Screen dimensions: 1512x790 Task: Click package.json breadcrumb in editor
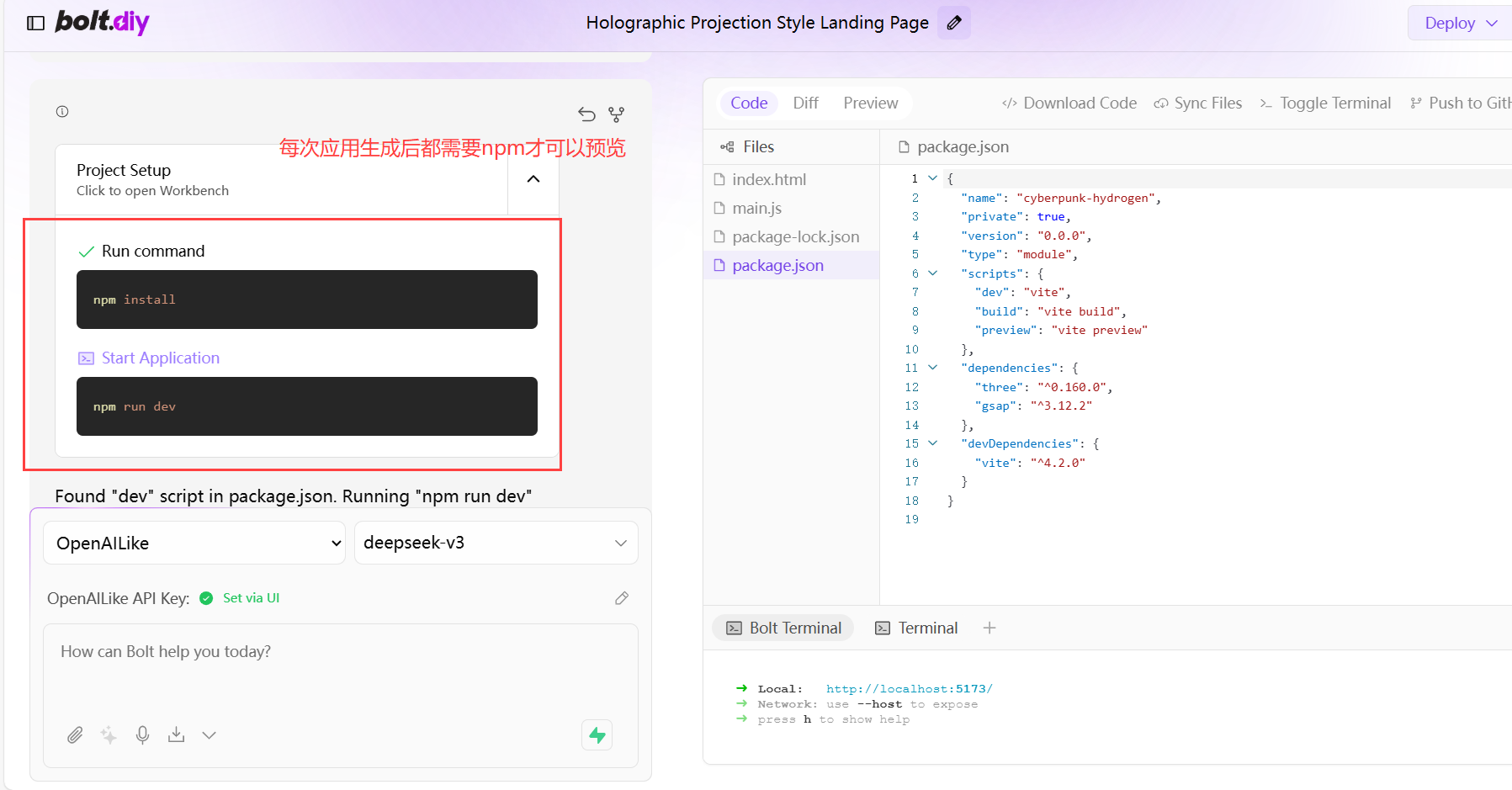pos(954,146)
